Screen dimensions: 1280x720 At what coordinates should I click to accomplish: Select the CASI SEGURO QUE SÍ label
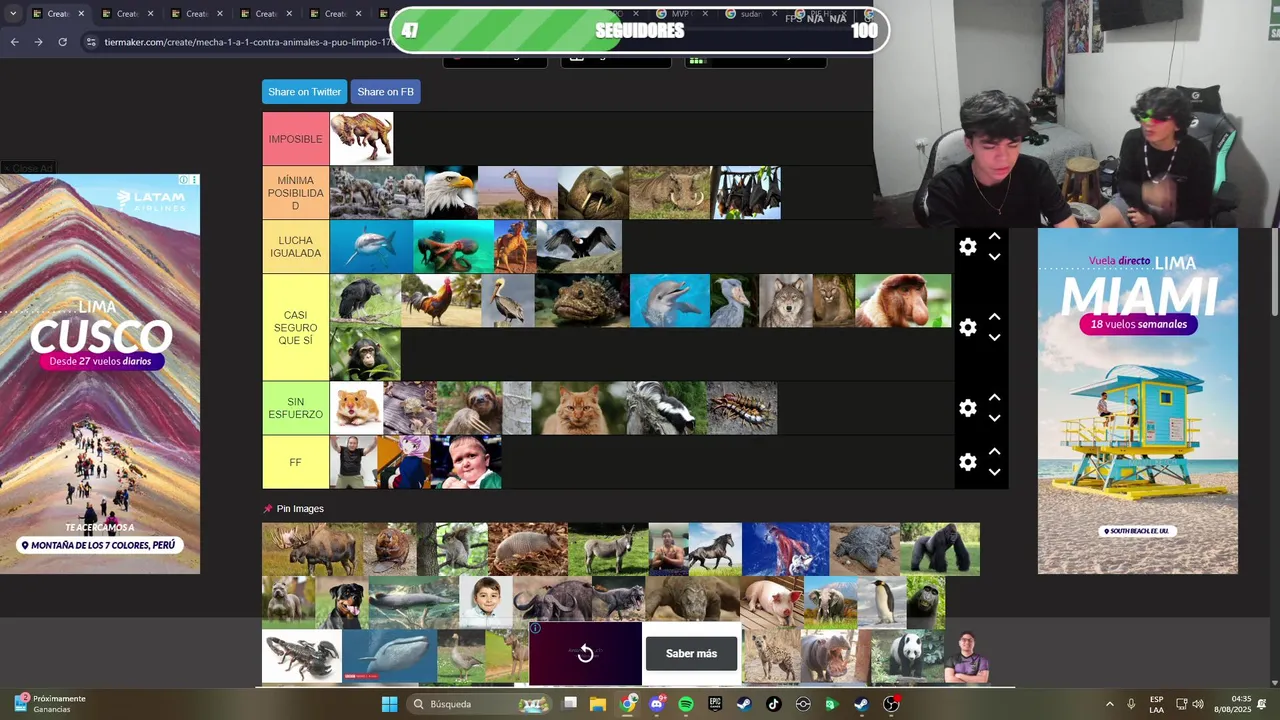pos(296,327)
